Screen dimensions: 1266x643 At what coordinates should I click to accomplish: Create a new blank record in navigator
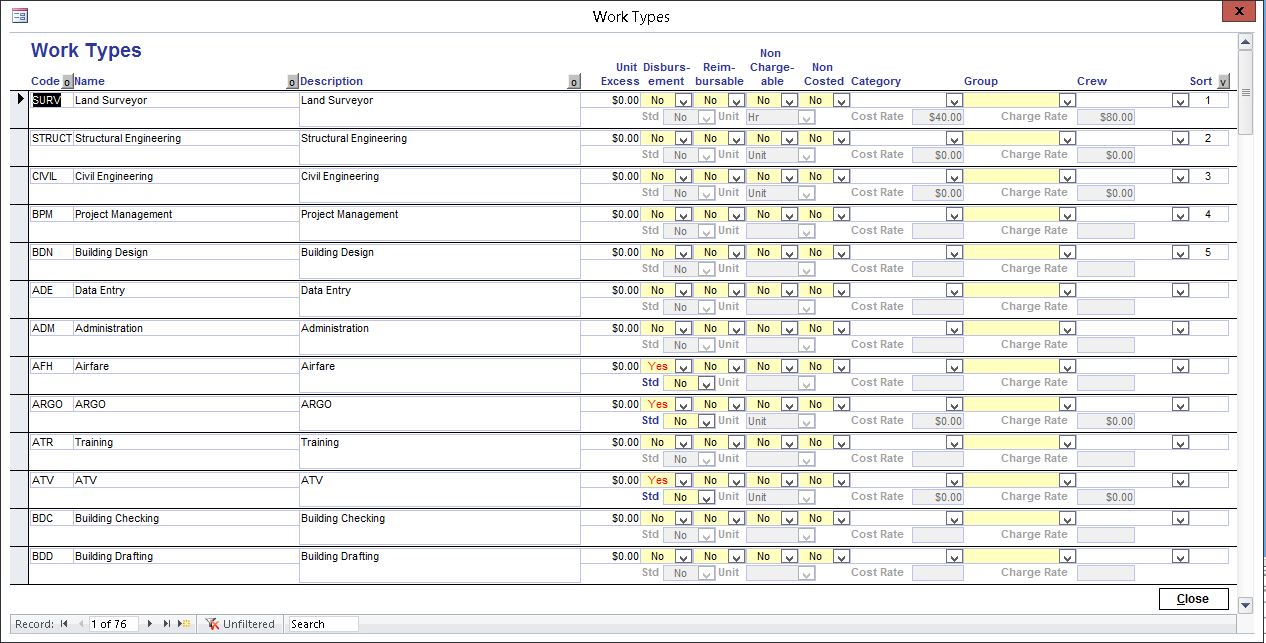tap(184, 624)
